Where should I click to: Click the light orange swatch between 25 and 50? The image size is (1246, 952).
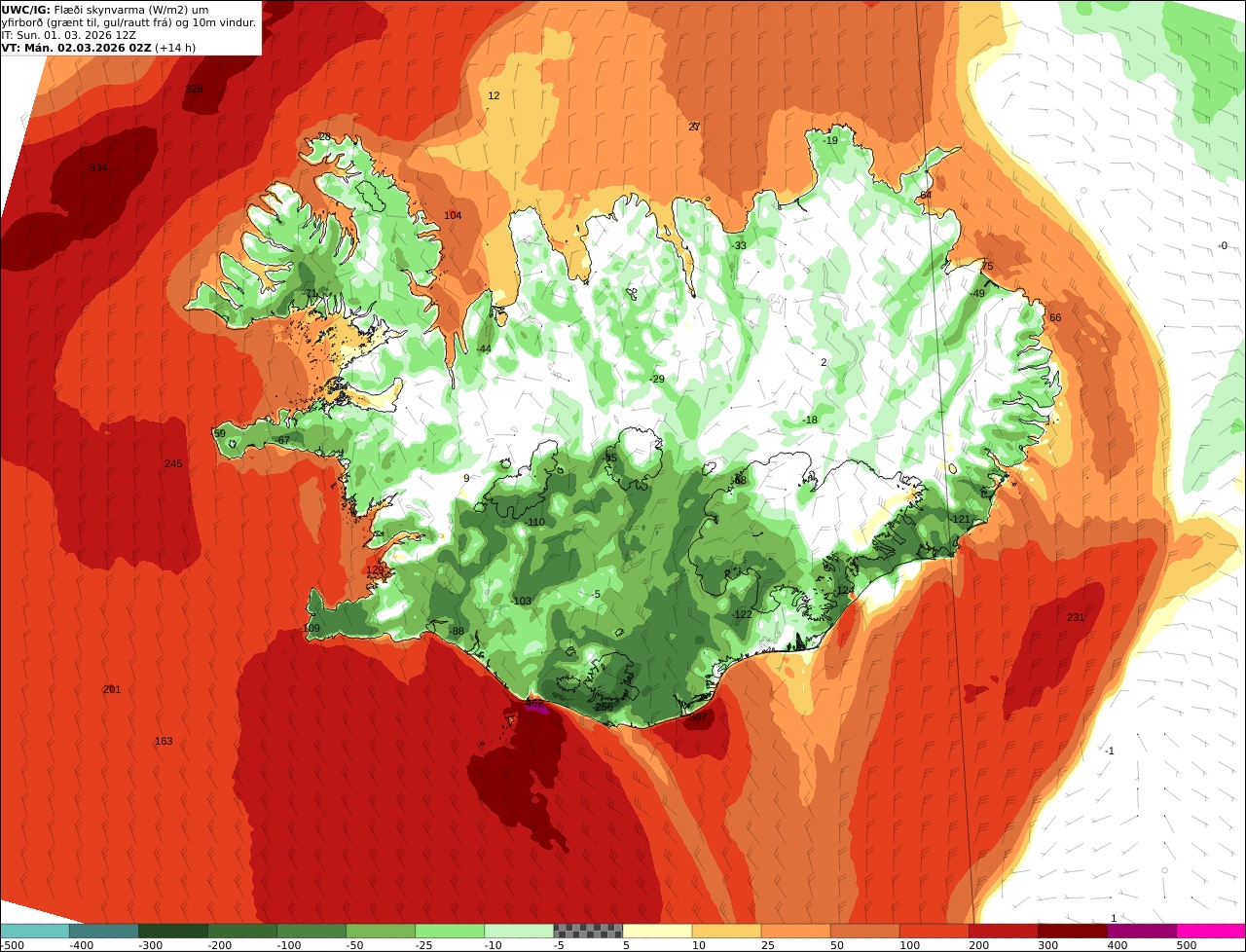pos(795,931)
